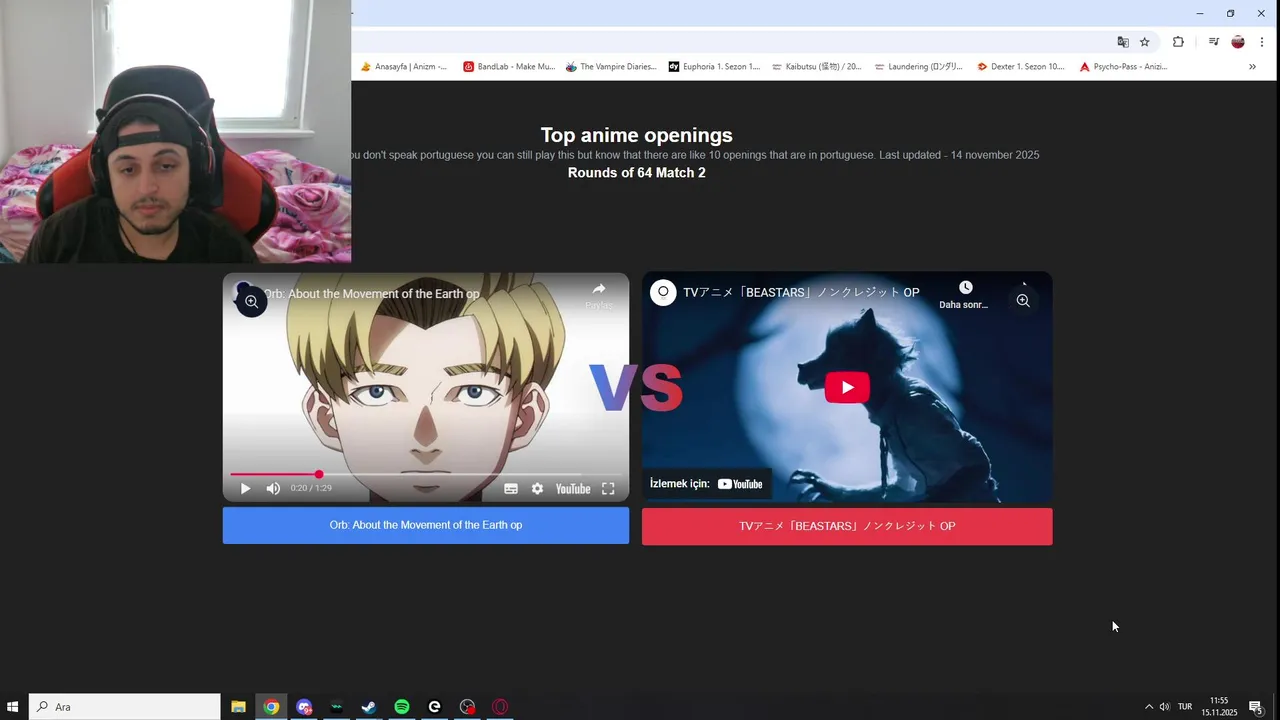Click the İzlemek için YouTube link
The width and height of the screenshot is (1280, 720).
pos(706,484)
